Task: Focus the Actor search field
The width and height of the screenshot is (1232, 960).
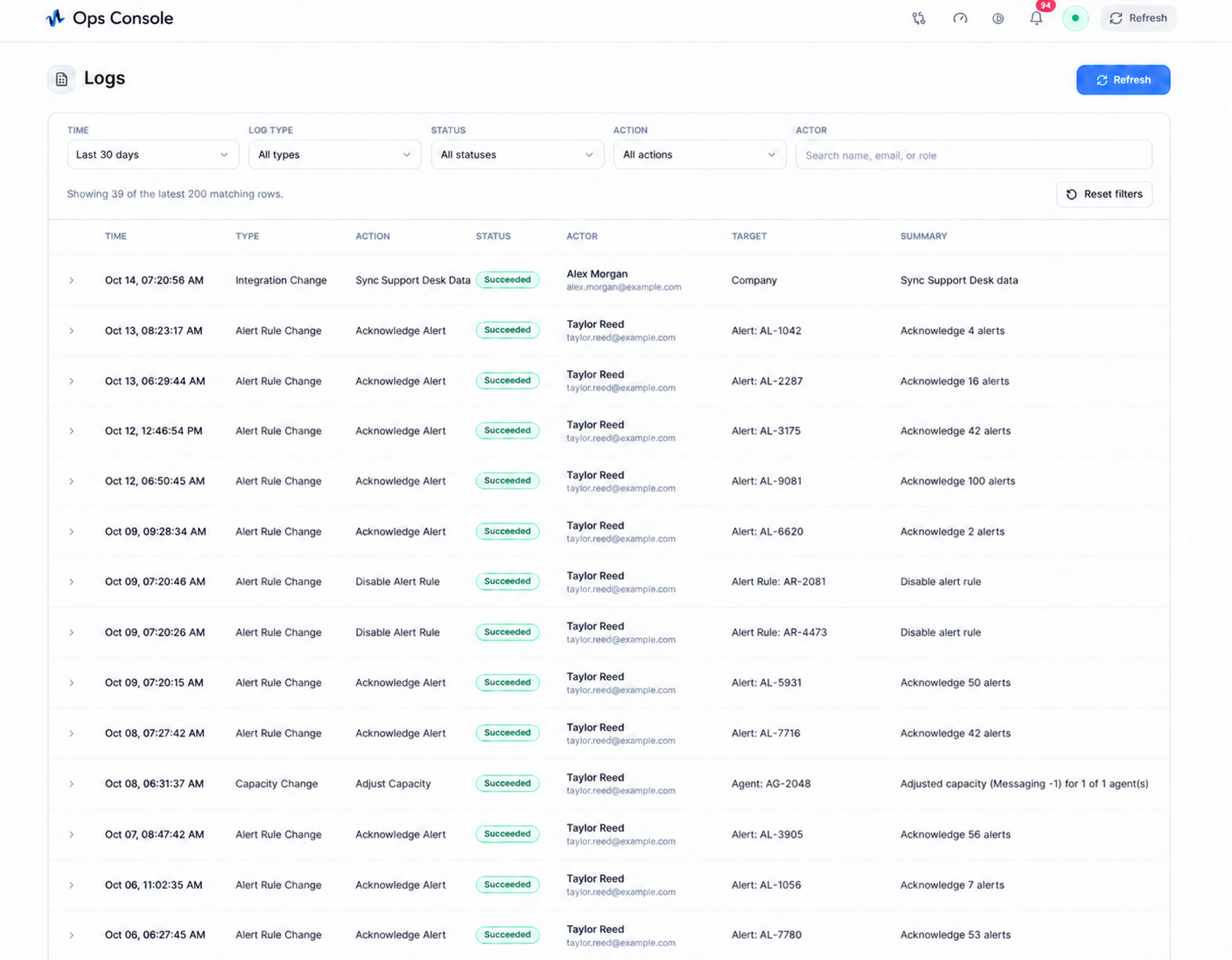Action: coord(974,155)
